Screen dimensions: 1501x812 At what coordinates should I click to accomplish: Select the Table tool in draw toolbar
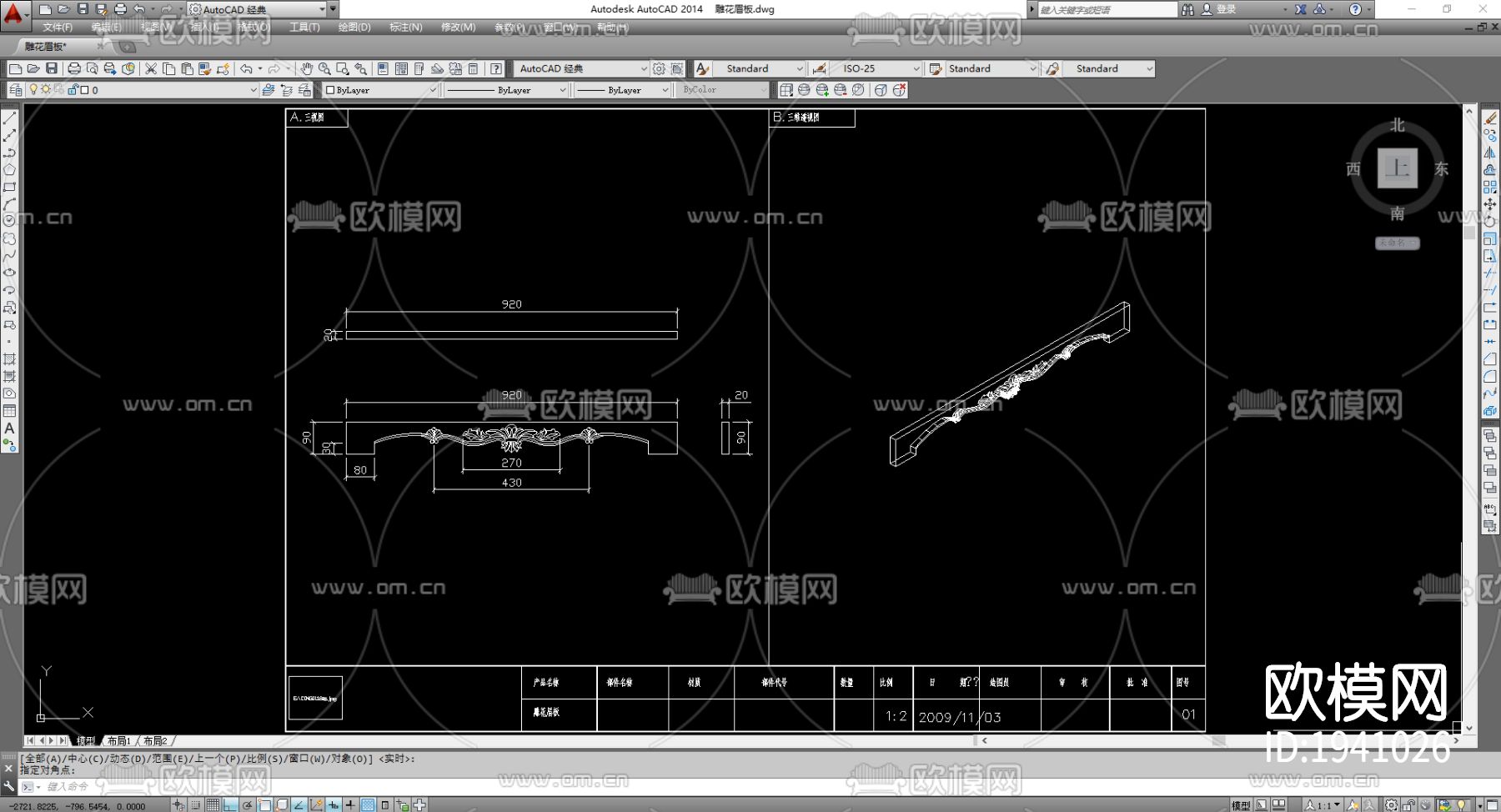pyautogui.click(x=10, y=411)
